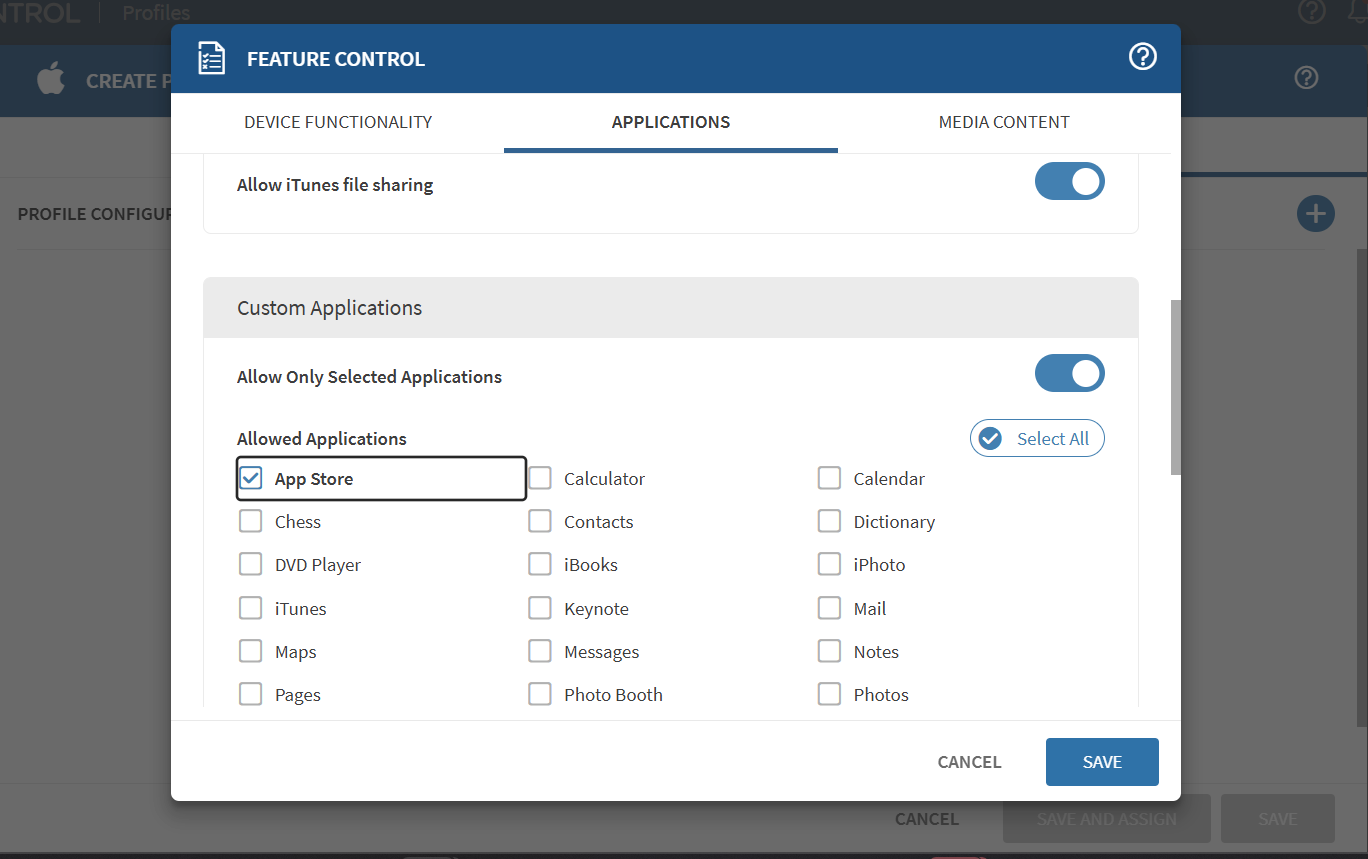Tick the Photo Booth checkbox

coord(540,695)
